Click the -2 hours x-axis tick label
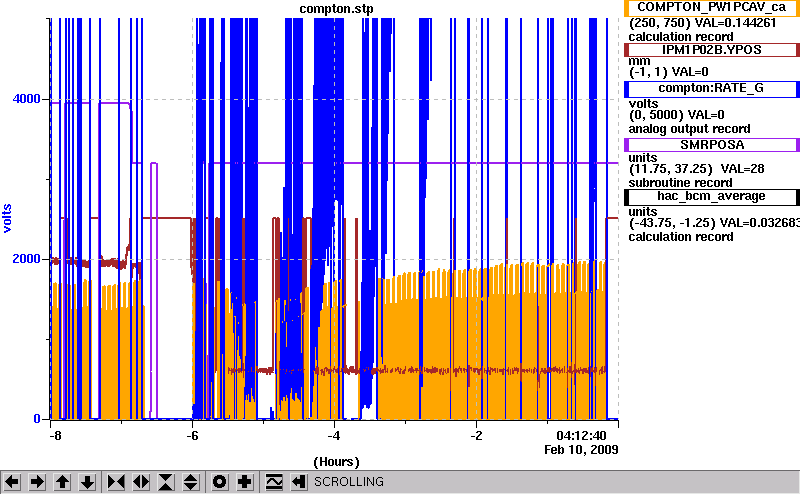 (476, 436)
